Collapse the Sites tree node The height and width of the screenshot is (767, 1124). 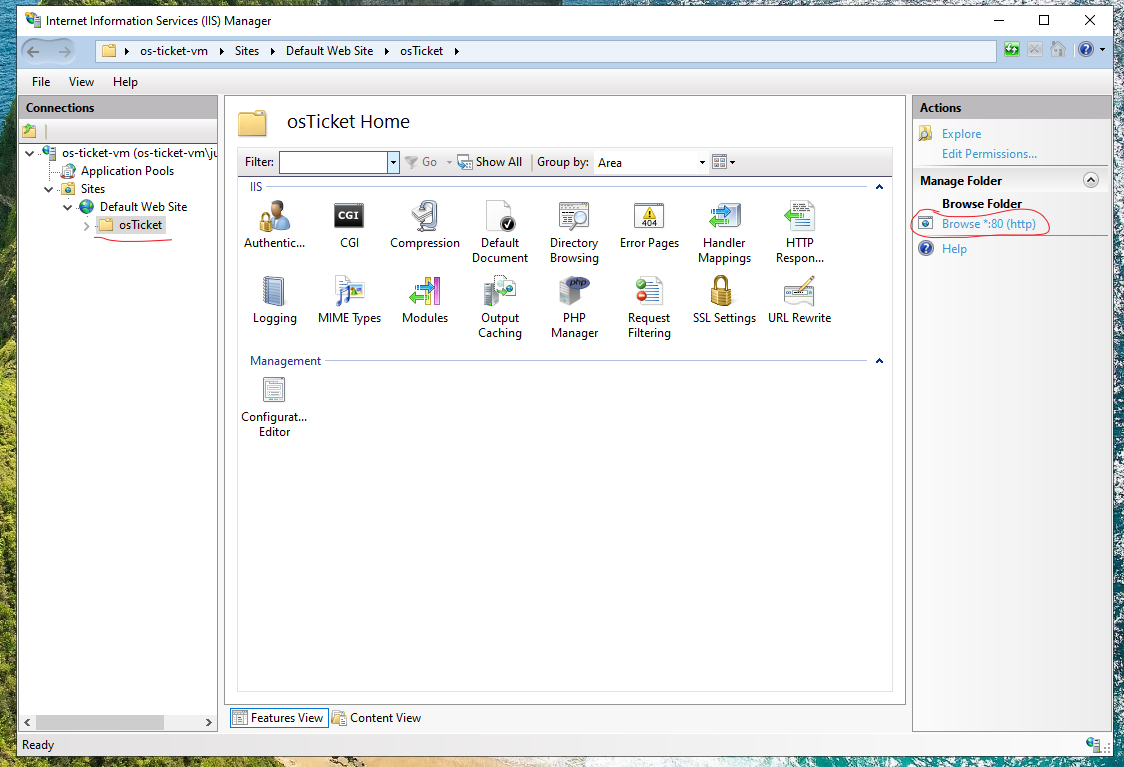(x=49, y=189)
